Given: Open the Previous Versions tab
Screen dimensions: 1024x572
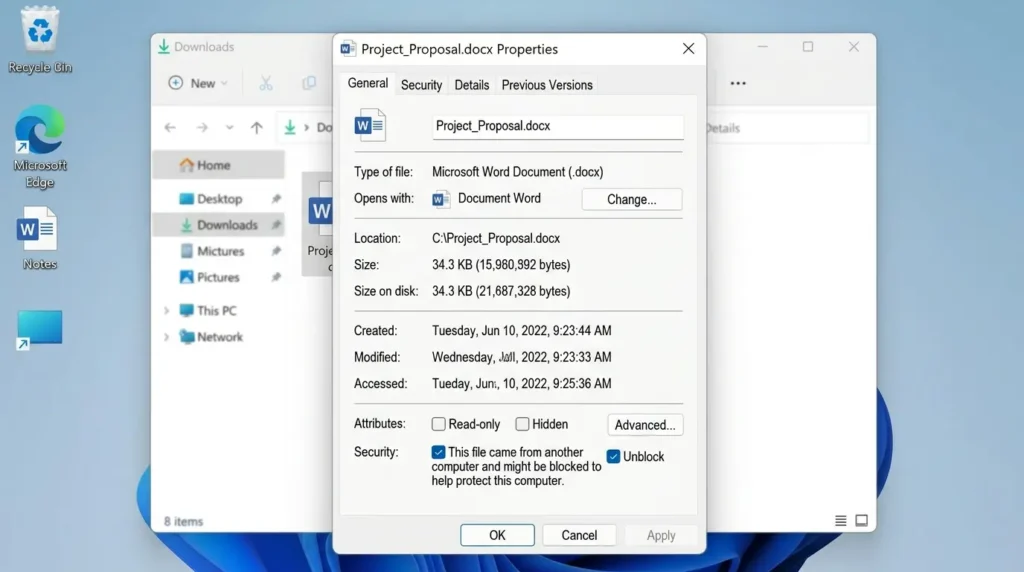Looking at the screenshot, I should point(547,85).
